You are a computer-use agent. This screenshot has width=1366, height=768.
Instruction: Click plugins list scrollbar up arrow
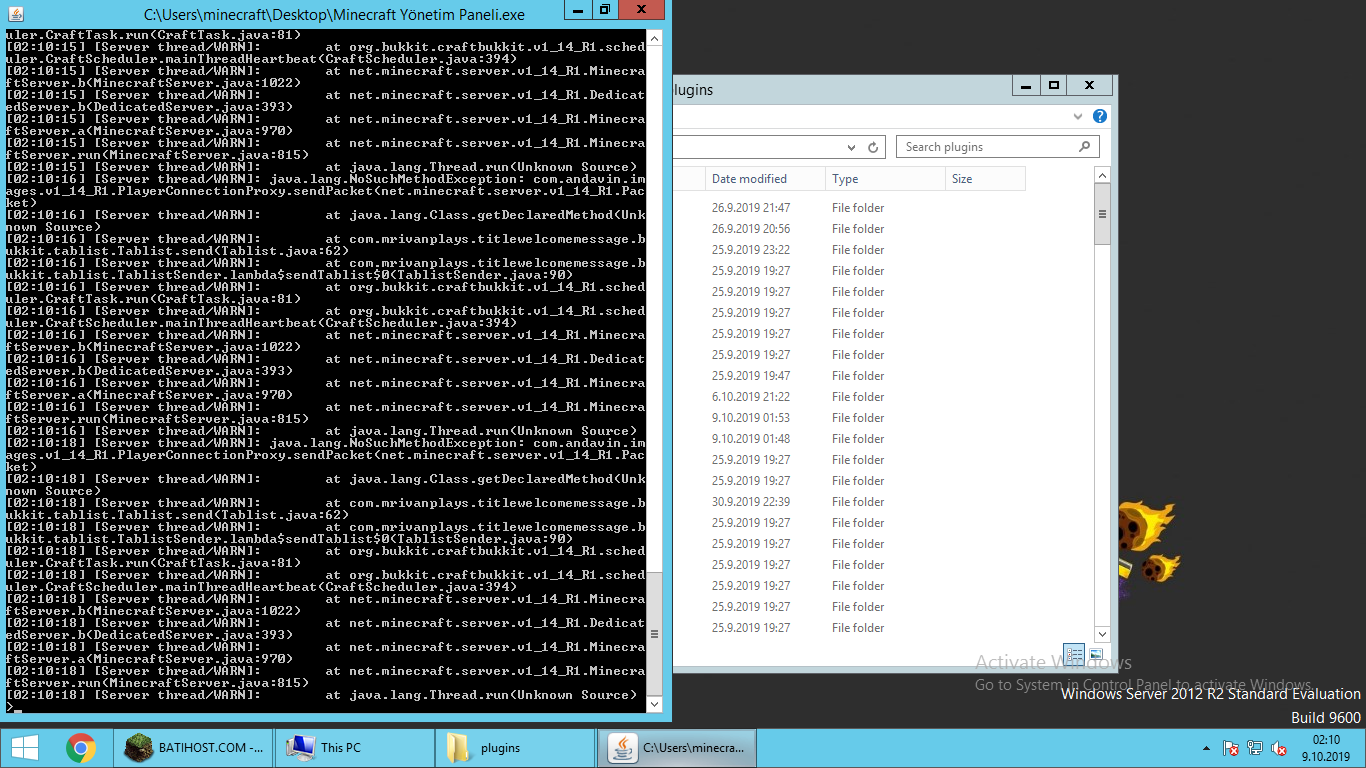click(1102, 175)
